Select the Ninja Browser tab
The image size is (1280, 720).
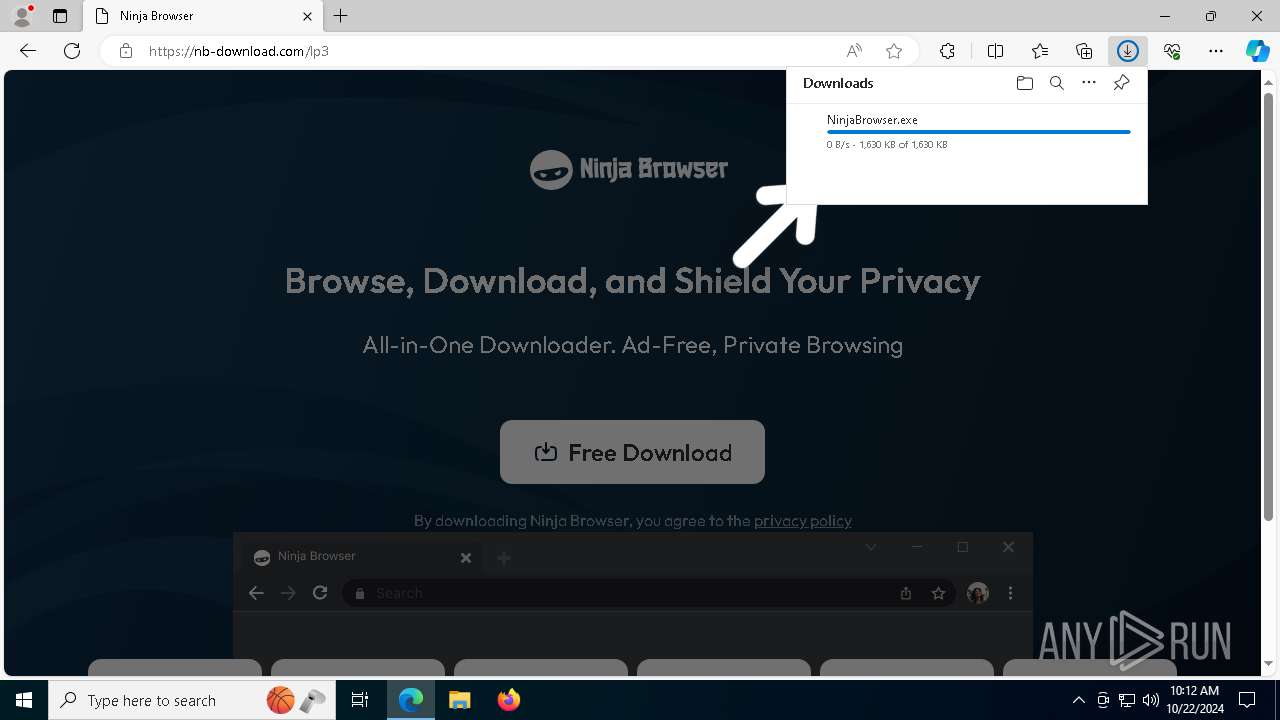203,16
